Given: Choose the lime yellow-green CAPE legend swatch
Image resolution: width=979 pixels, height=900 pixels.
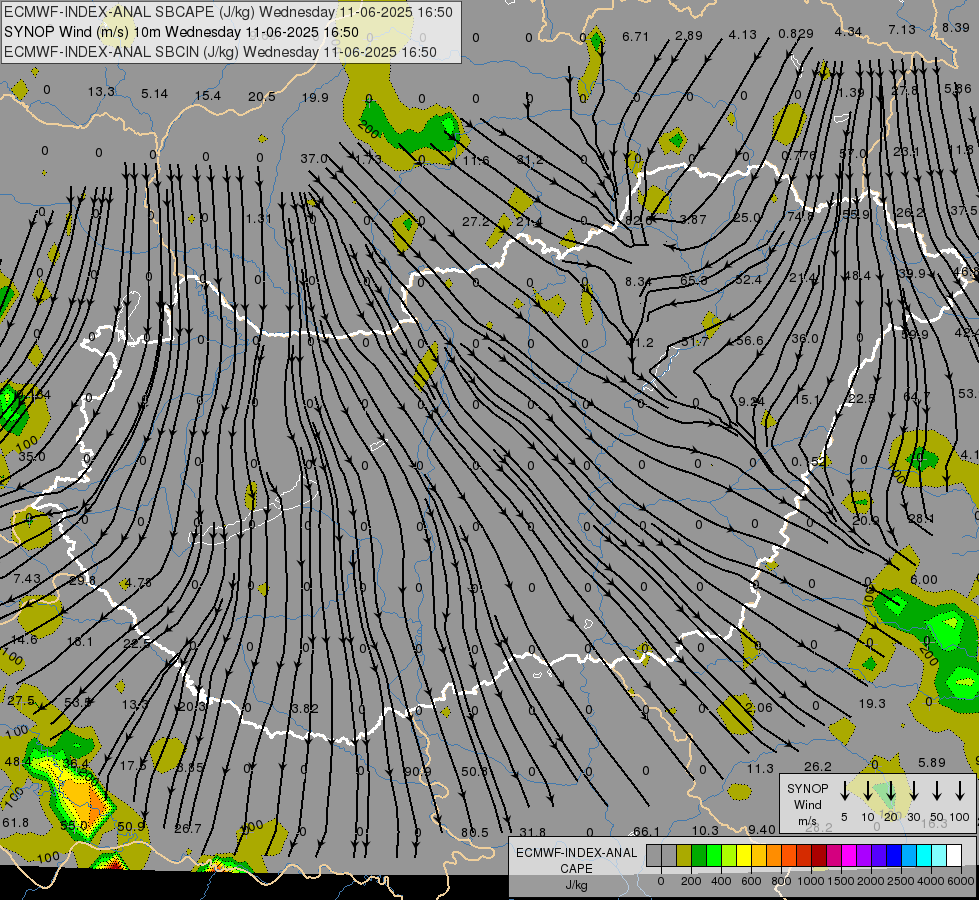Looking at the screenshot, I should click(729, 855).
